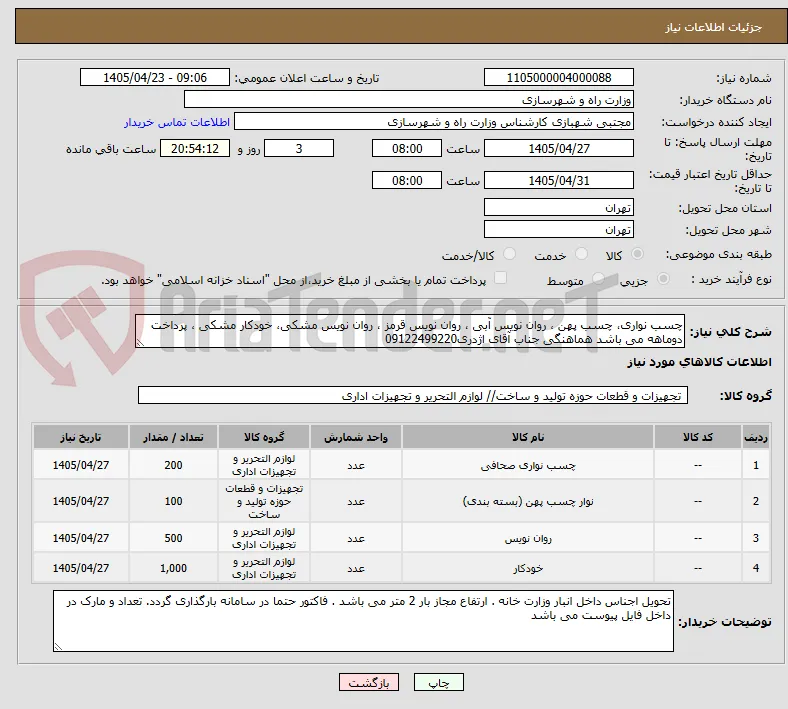Click quantity 500 in the table
This screenshot has width=788, height=709.
click(173, 538)
